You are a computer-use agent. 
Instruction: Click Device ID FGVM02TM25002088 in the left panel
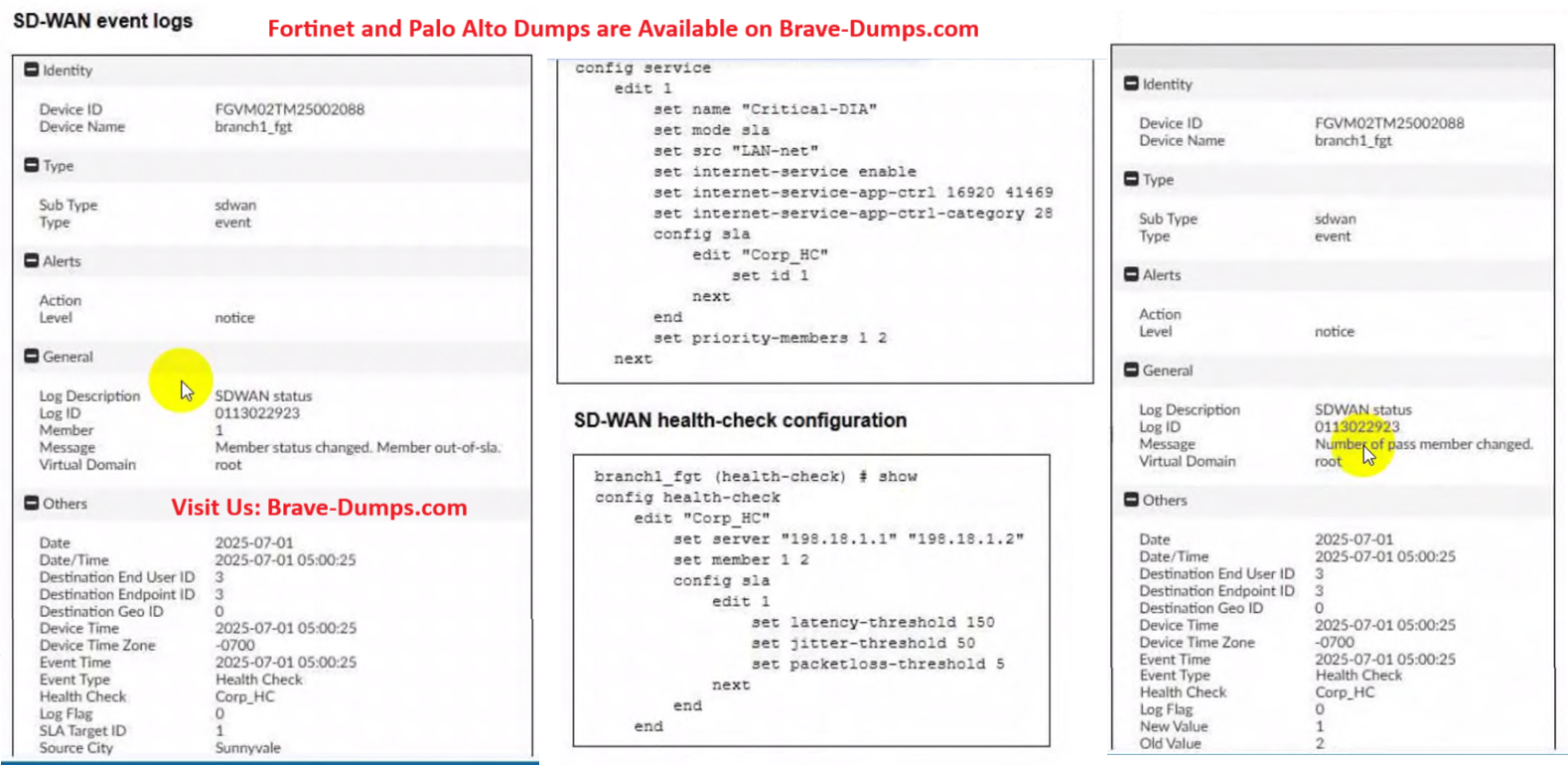click(289, 109)
